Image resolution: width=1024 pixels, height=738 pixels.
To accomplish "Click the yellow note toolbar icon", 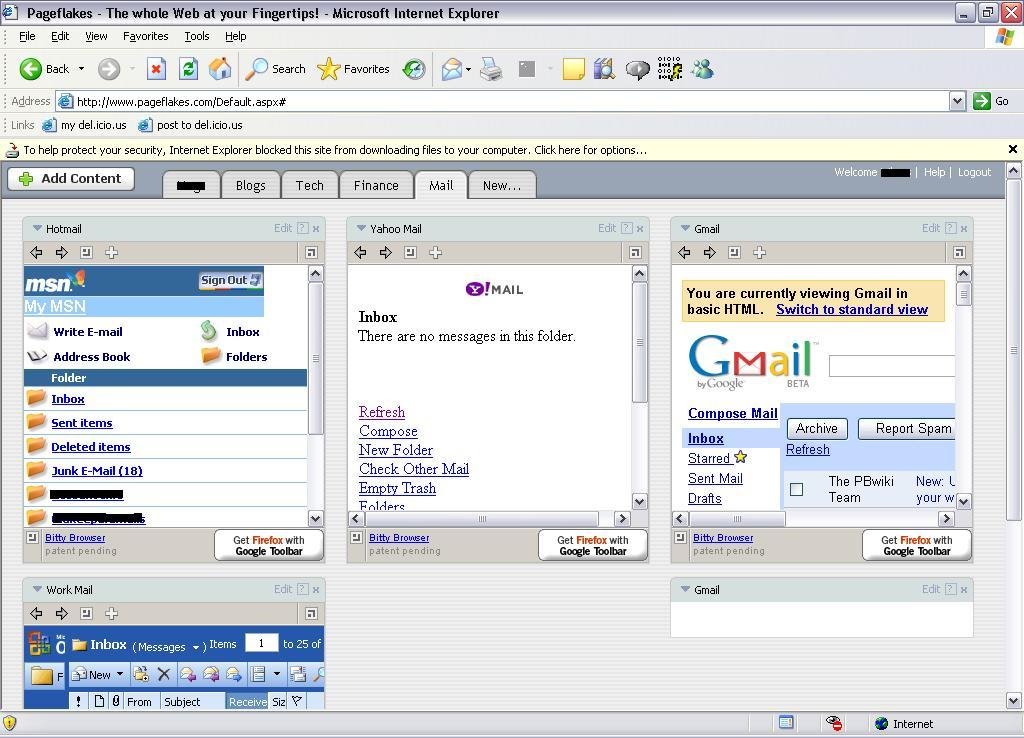I will pos(573,69).
